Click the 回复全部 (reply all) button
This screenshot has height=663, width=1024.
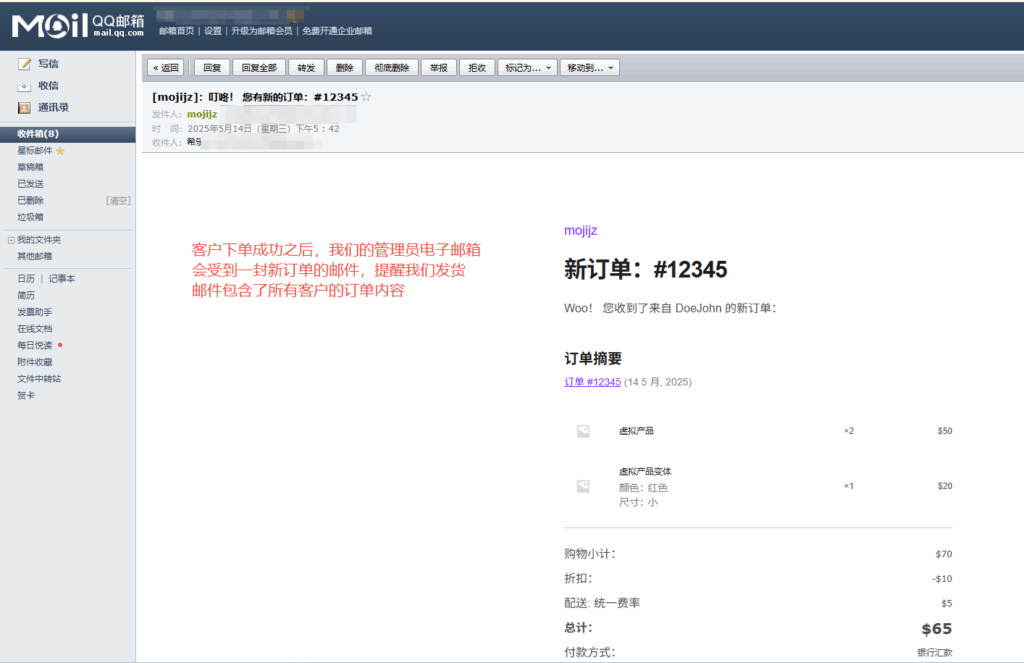pyautogui.click(x=259, y=68)
